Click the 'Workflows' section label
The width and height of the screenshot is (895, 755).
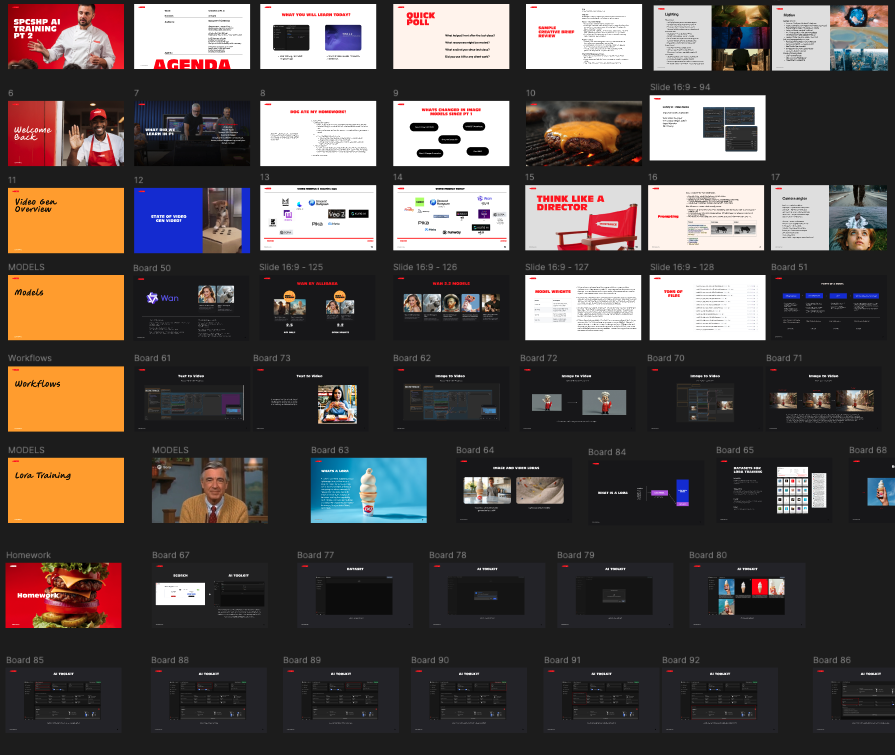(x=30, y=358)
